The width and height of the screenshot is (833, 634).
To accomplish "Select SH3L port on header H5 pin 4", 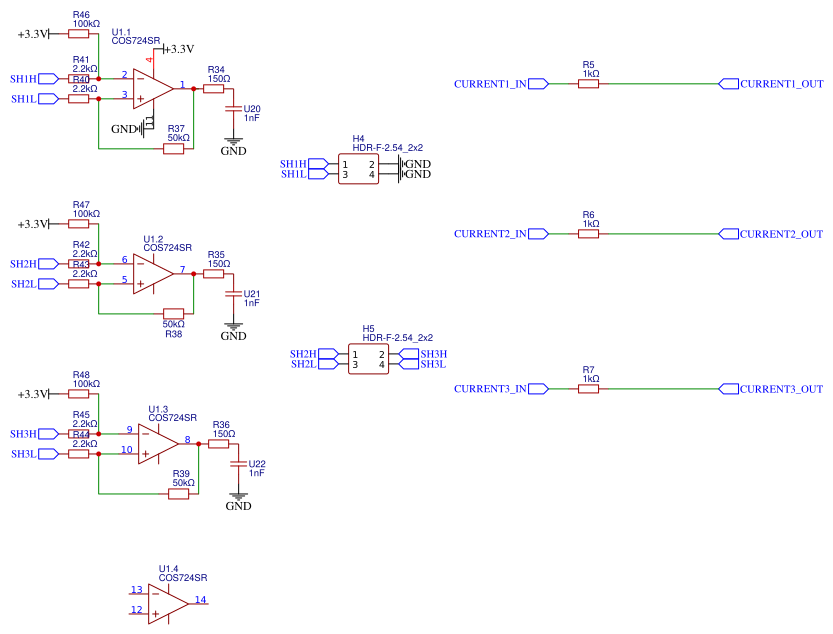I will pos(409,364).
